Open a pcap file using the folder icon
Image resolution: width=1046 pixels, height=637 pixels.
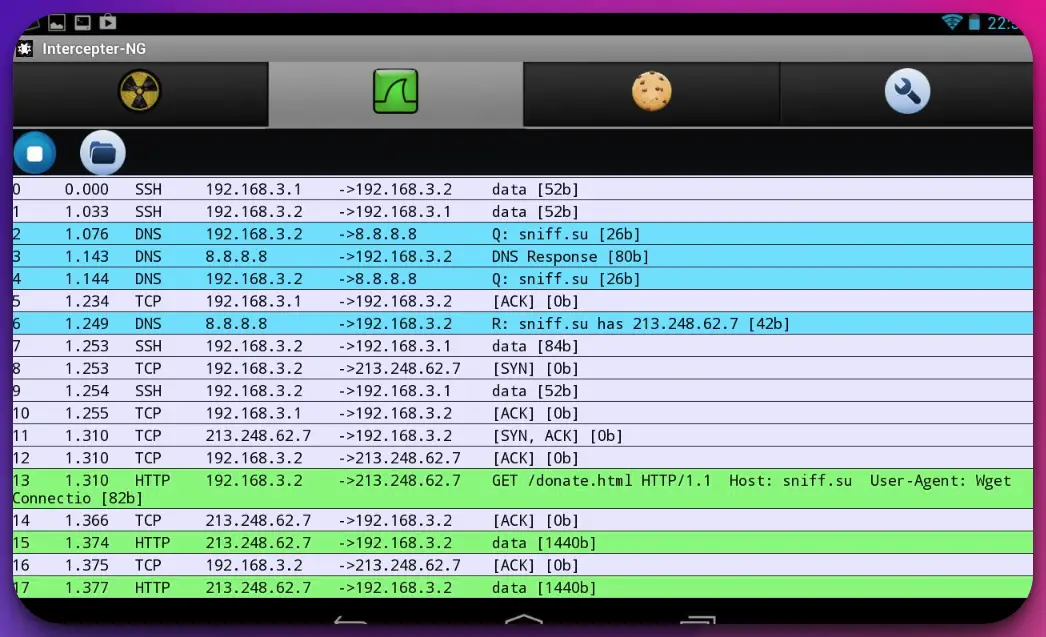pos(101,152)
